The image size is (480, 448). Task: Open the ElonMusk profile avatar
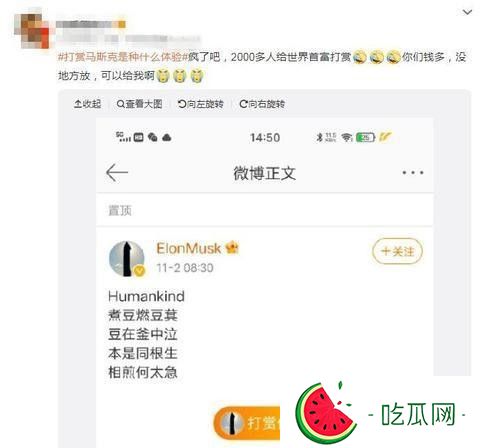click(127, 259)
